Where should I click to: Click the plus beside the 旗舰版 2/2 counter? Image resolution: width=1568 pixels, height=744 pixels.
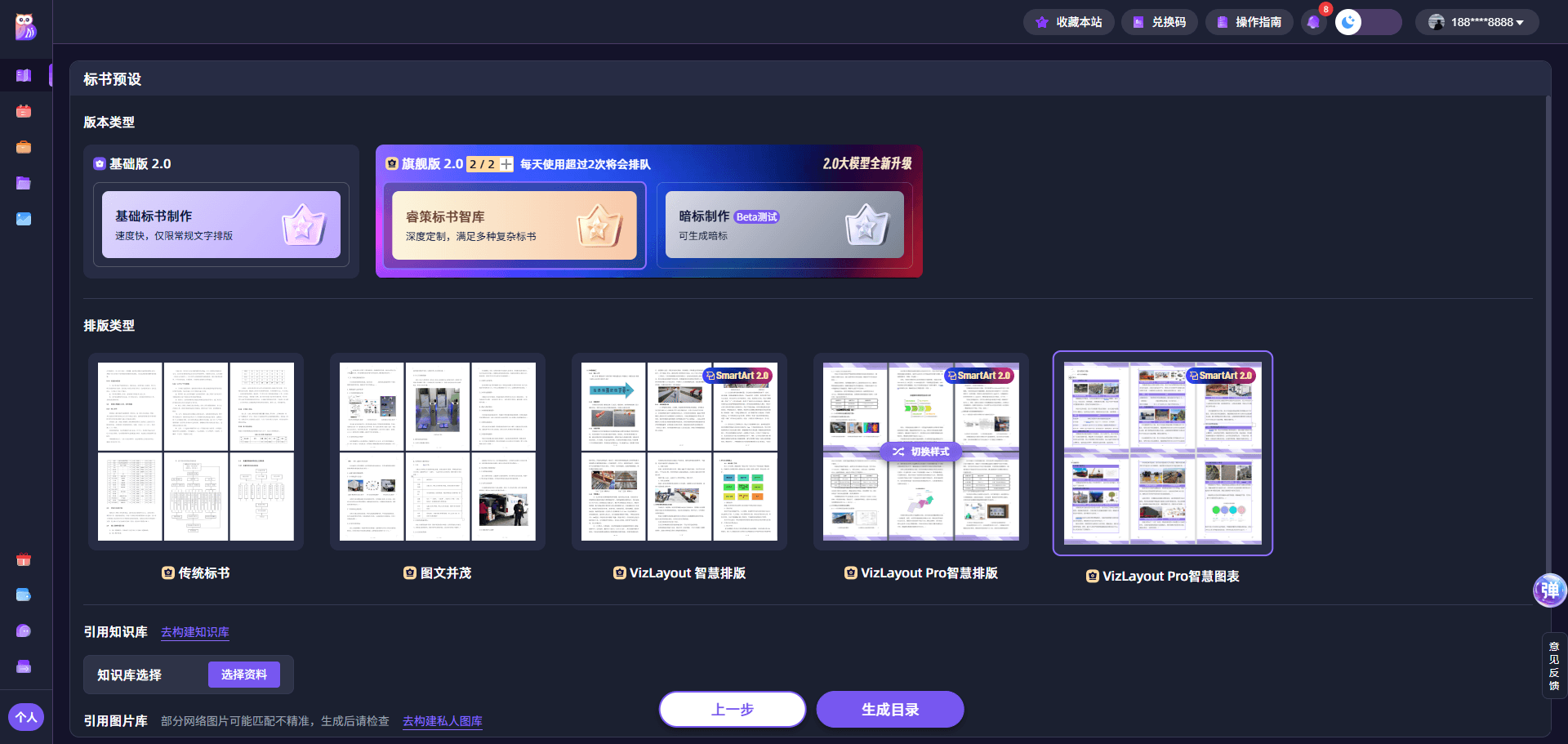click(x=506, y=163)
